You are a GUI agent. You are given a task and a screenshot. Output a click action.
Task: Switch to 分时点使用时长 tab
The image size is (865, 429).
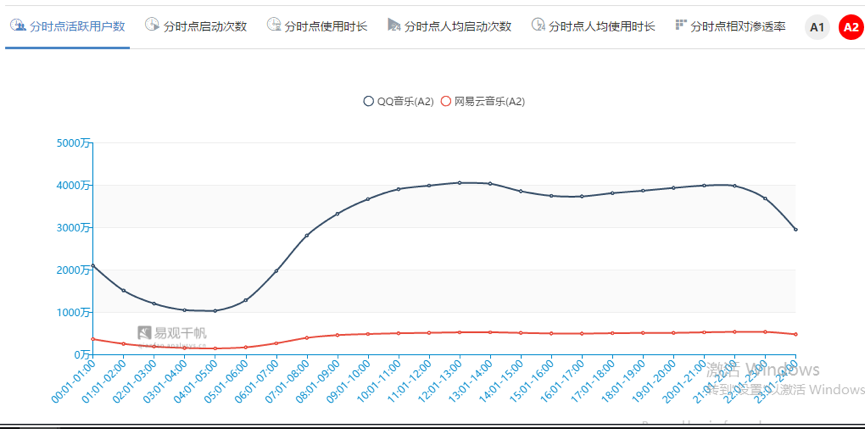pyautogui.click(x=317, y=26)
